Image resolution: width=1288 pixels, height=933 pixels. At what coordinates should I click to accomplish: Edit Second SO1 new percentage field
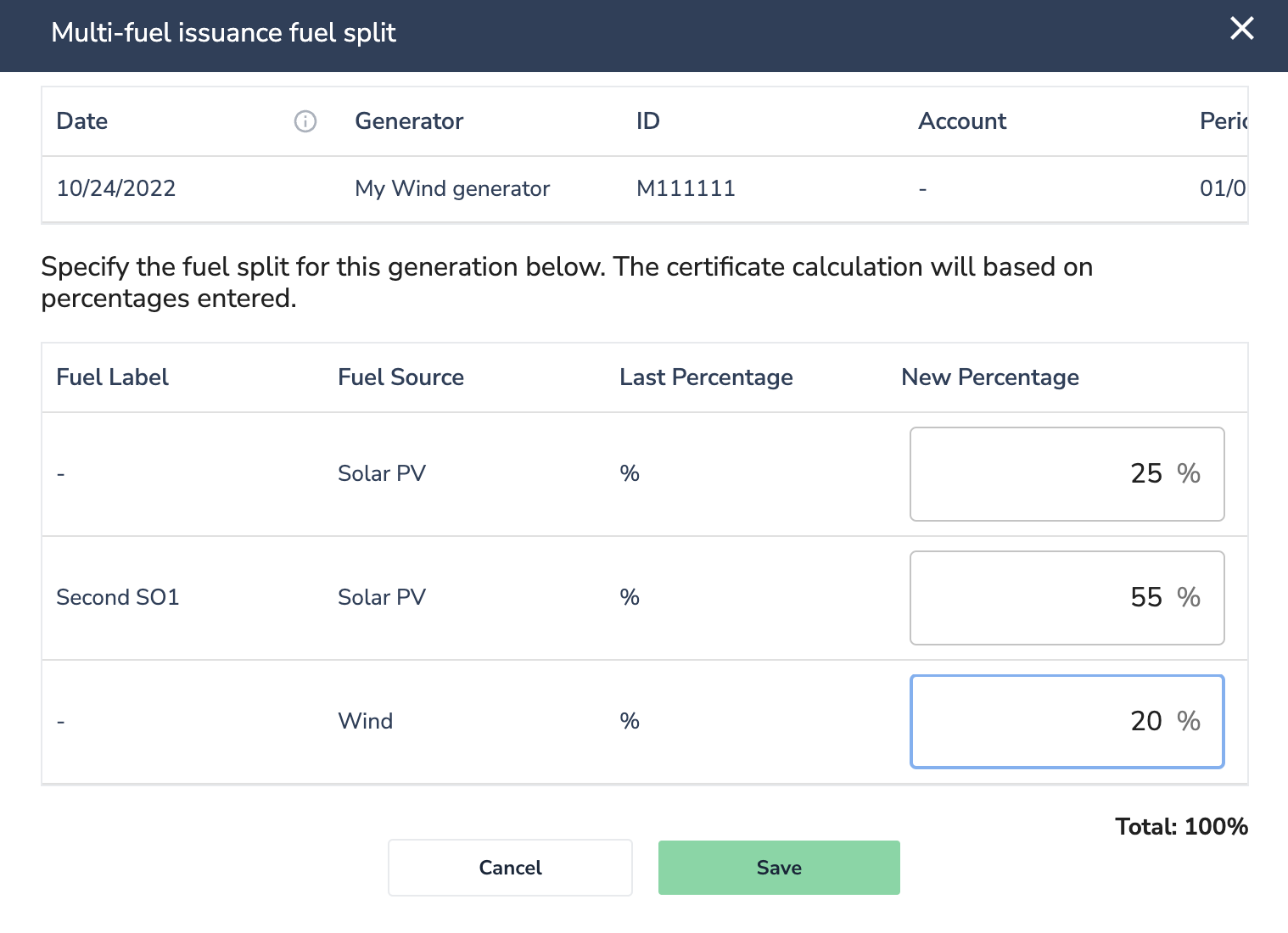(1067, 598)
